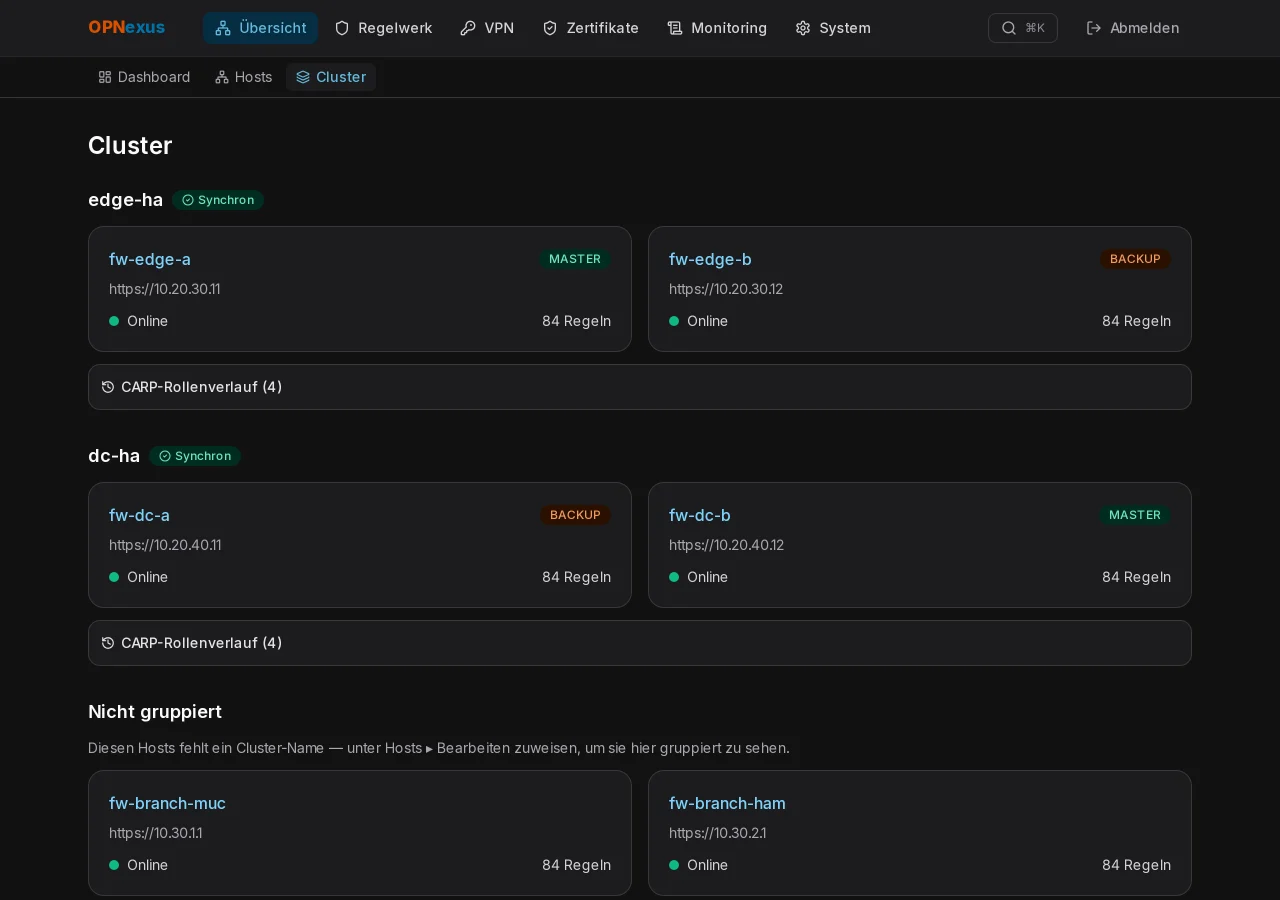Click the BACKUP badge on fw-dc-a
This screenshot has height=900, width=1280.
point(575,515)
